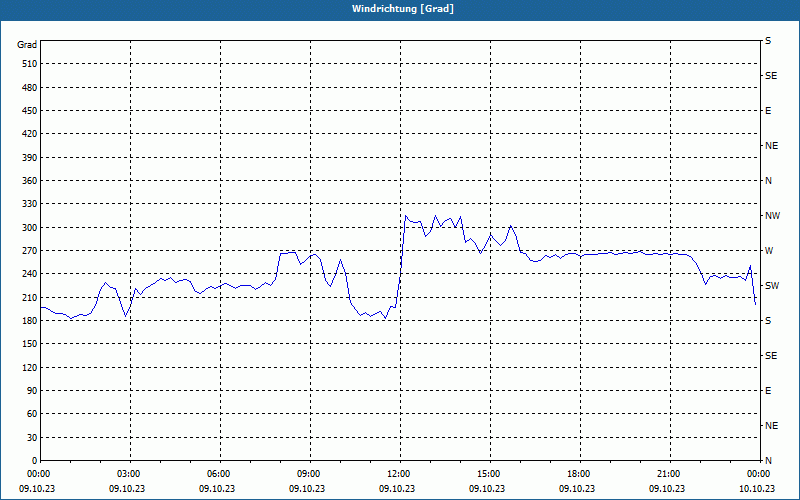
Task: Select the 09.10.23 date under 18:00
Action: [x=577, y=489]
